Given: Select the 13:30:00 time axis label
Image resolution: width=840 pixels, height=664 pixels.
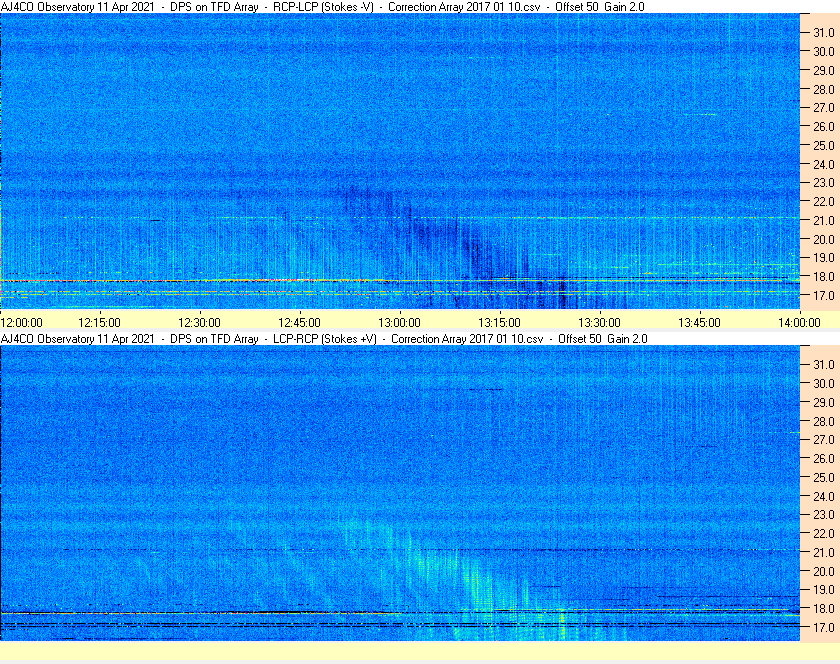Looking at the screenshot, I should pyautogui.click(x=599, y=323).
